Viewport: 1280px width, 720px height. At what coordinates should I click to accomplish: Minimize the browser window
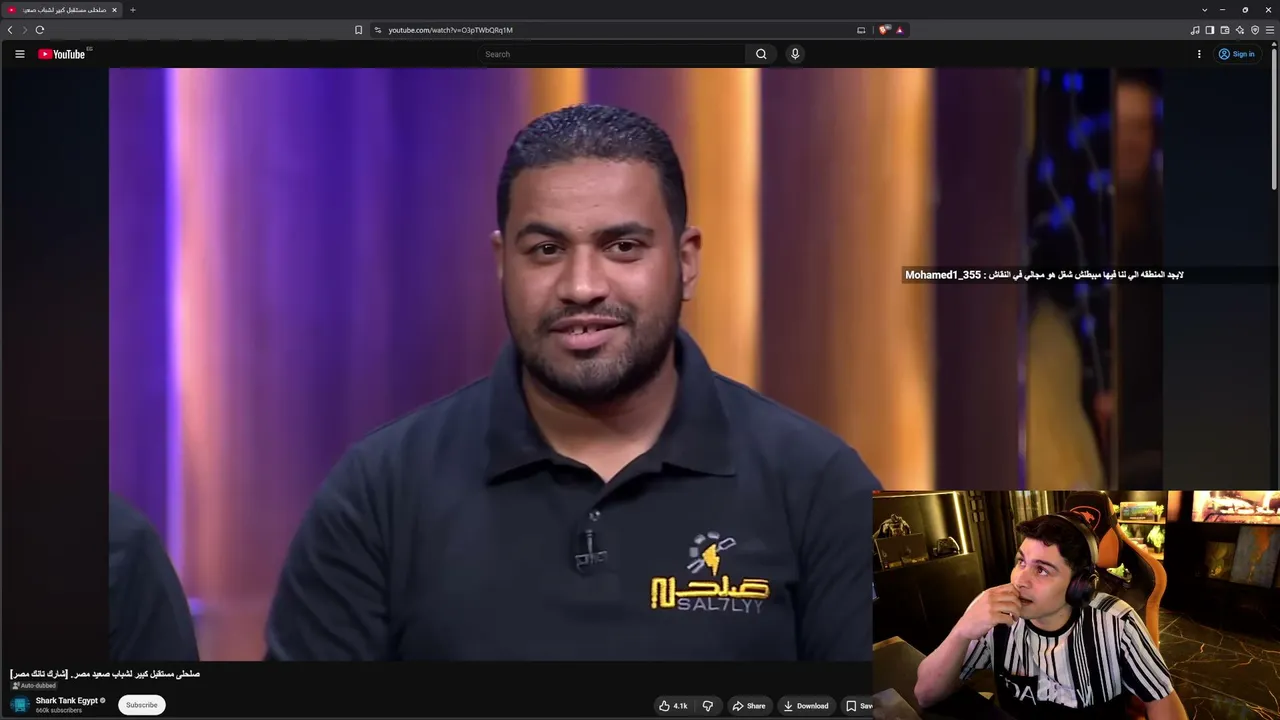tap(1222, 10)
